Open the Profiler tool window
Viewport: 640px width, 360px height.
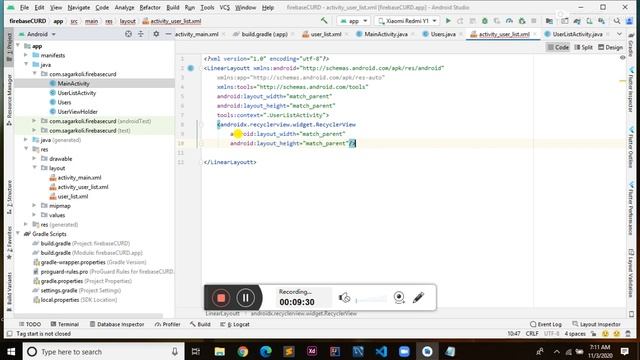click(167, 324)
